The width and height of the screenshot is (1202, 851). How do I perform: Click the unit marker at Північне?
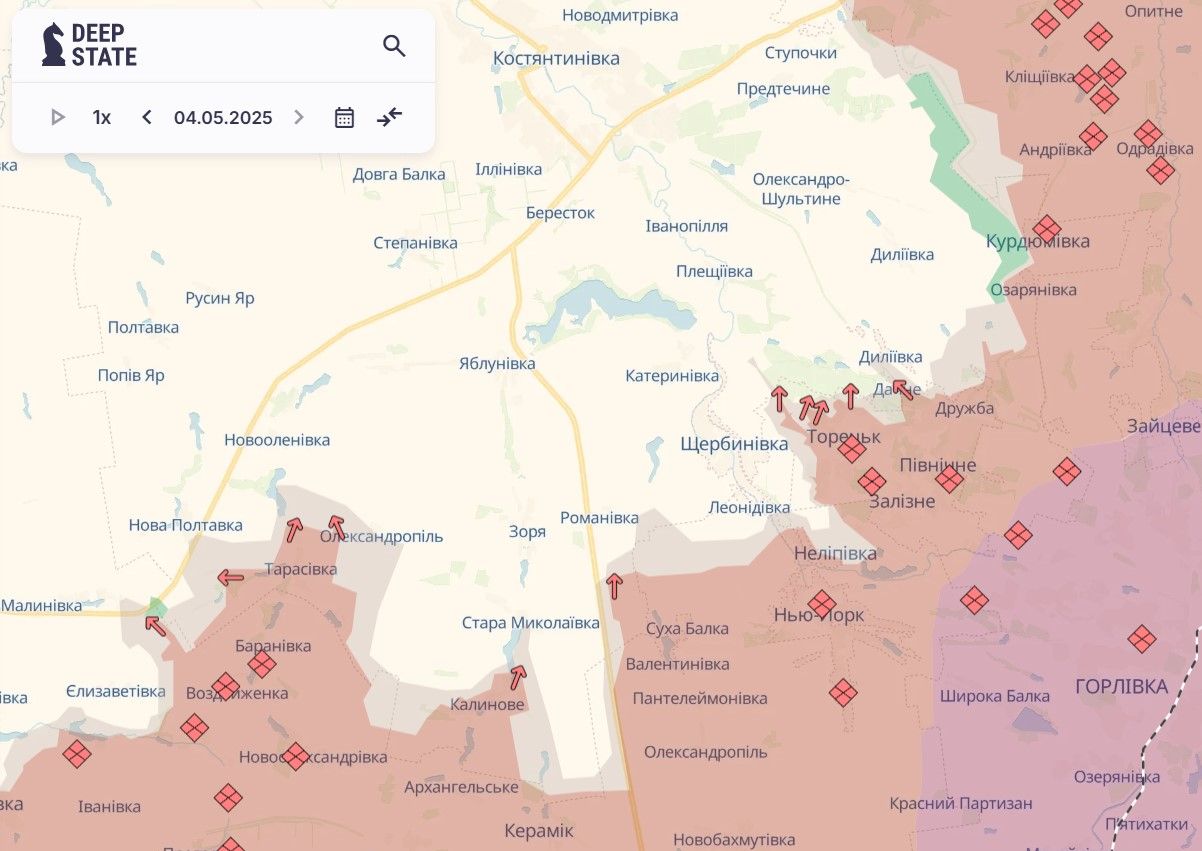[949, 479]
